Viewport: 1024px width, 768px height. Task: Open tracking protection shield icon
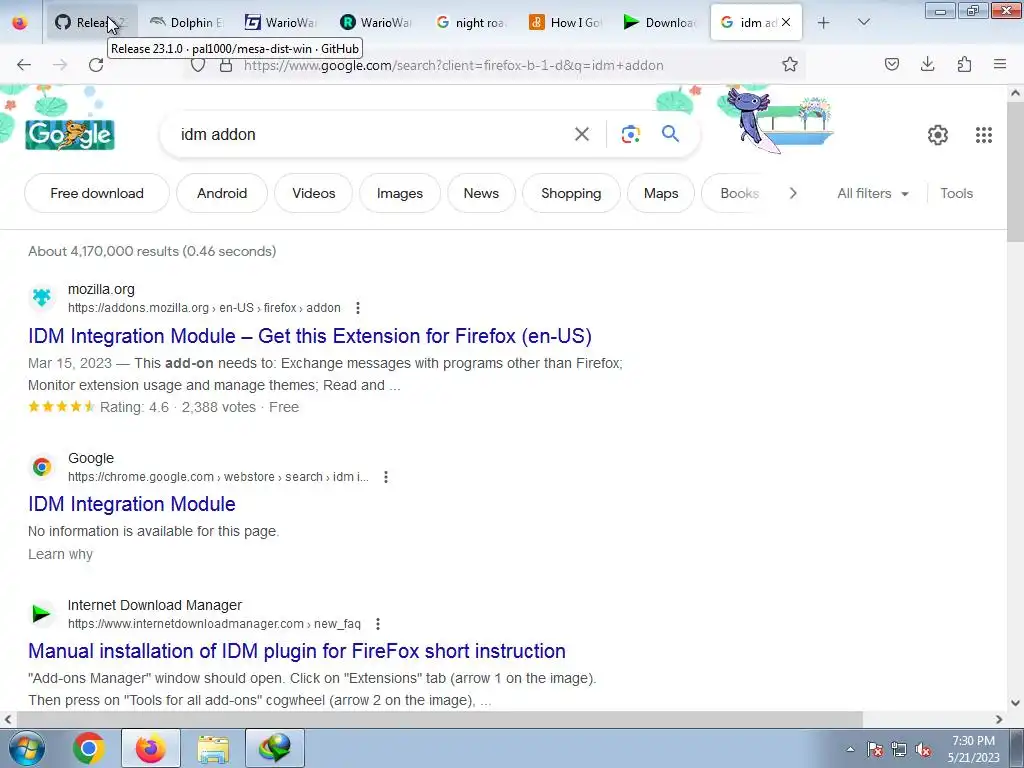point(198,65)
